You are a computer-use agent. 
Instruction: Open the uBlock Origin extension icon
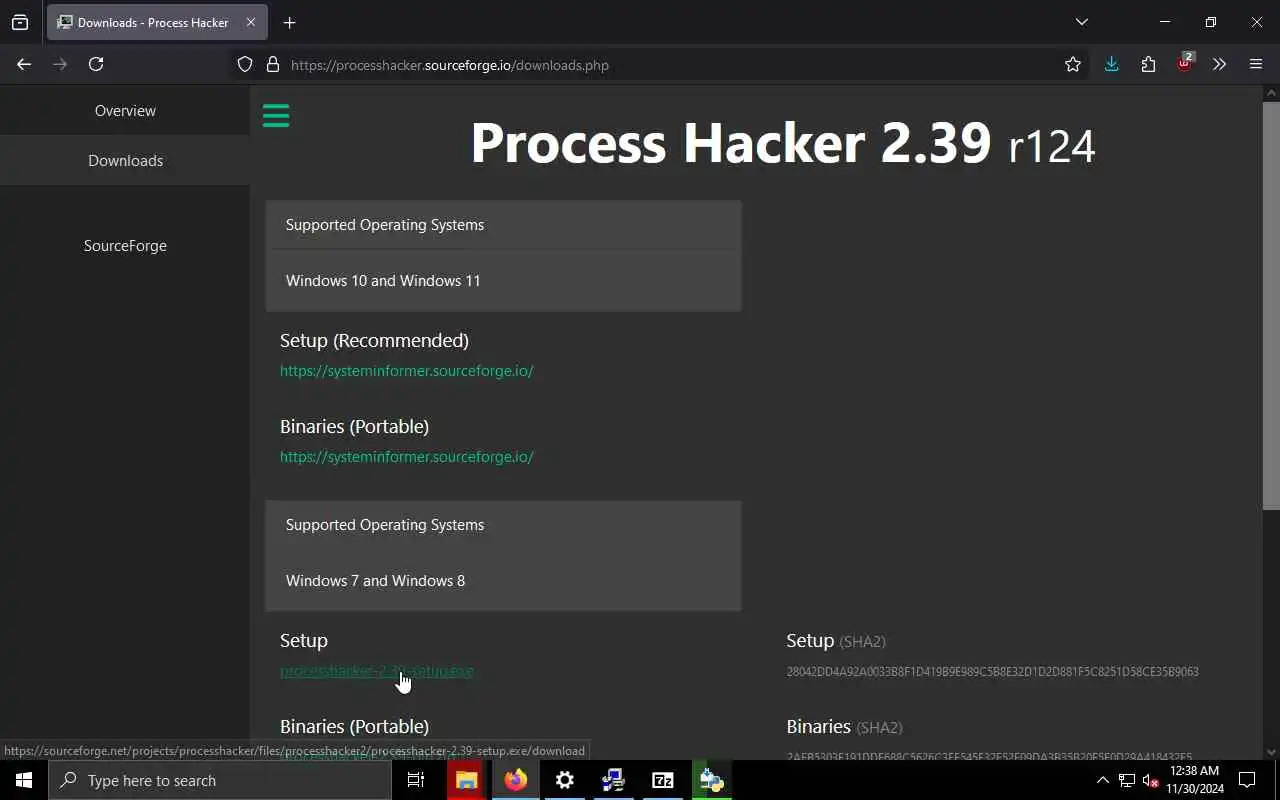[x=1185, y=63]
